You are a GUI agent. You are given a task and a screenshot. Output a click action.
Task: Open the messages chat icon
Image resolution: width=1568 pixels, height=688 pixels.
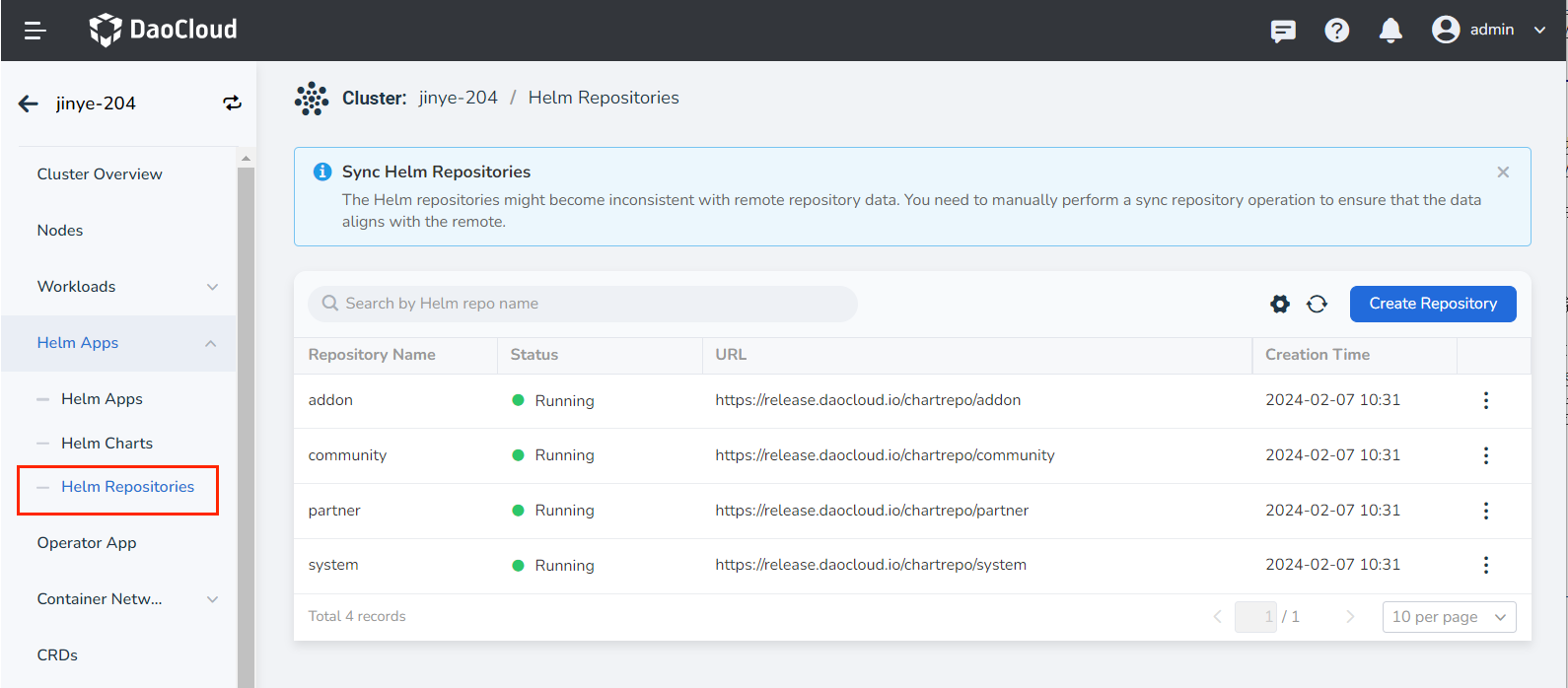[x=1283, y=31]
